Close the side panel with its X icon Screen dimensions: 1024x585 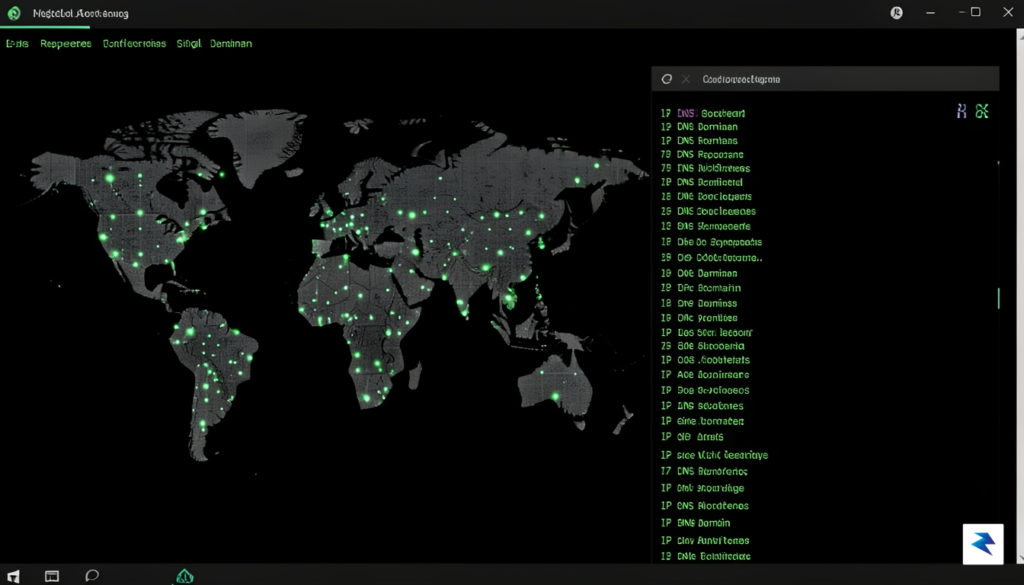[686, 79]
